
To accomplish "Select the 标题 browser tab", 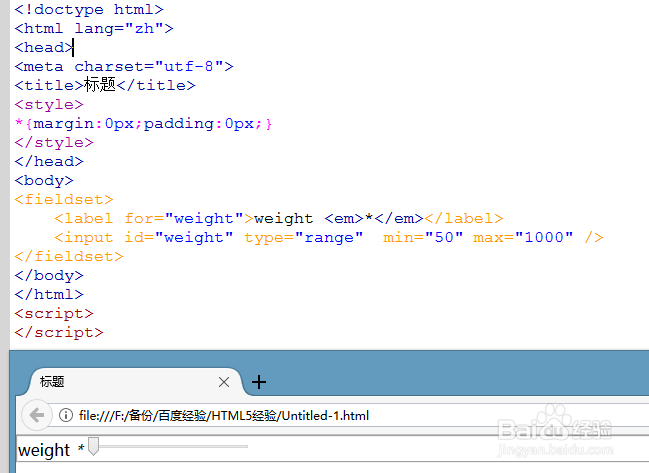I will [x=135, y=382].
